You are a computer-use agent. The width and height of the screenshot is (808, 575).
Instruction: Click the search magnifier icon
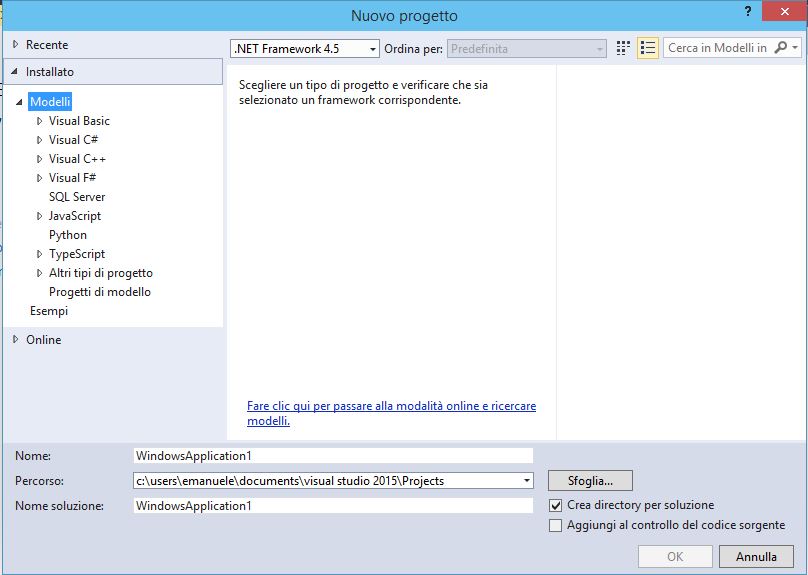[781, 48]
